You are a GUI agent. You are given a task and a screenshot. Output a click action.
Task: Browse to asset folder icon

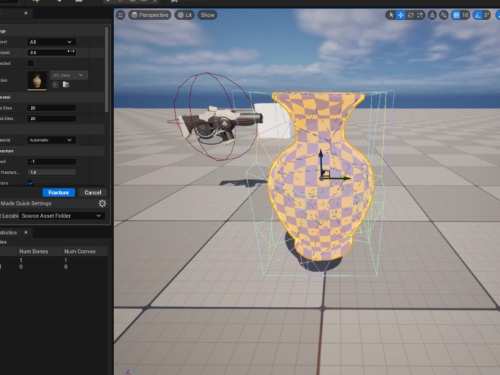point(66,84)
